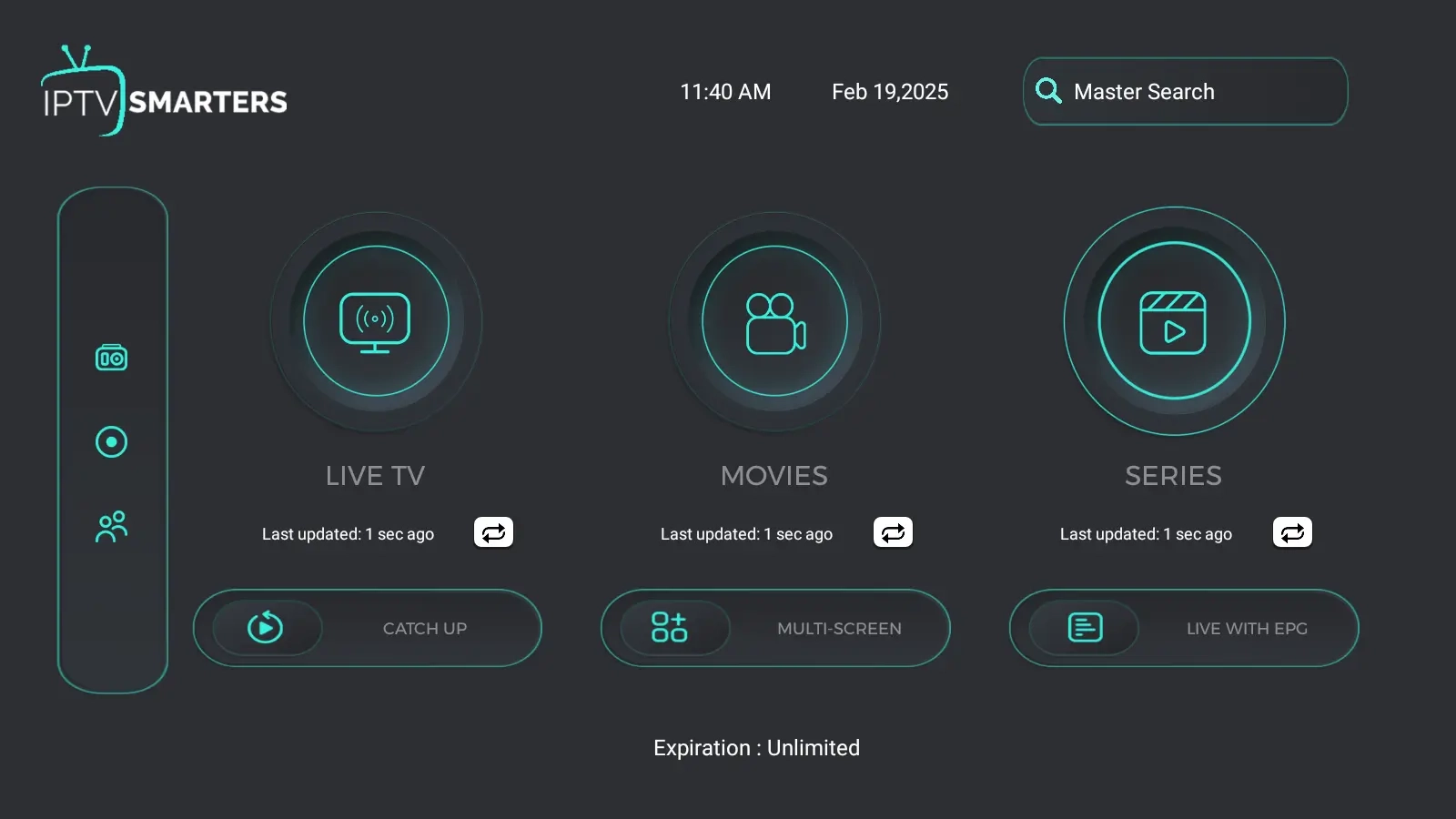Open recordings icon in sidebar
Viewport: 1456px width, 819px height.
(112, 442)
